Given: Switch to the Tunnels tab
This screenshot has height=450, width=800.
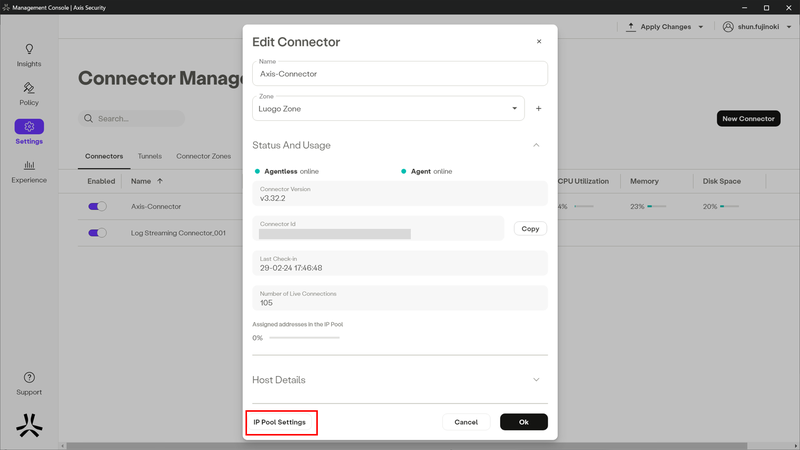Looking at the screenshot, I should (149, 156).
